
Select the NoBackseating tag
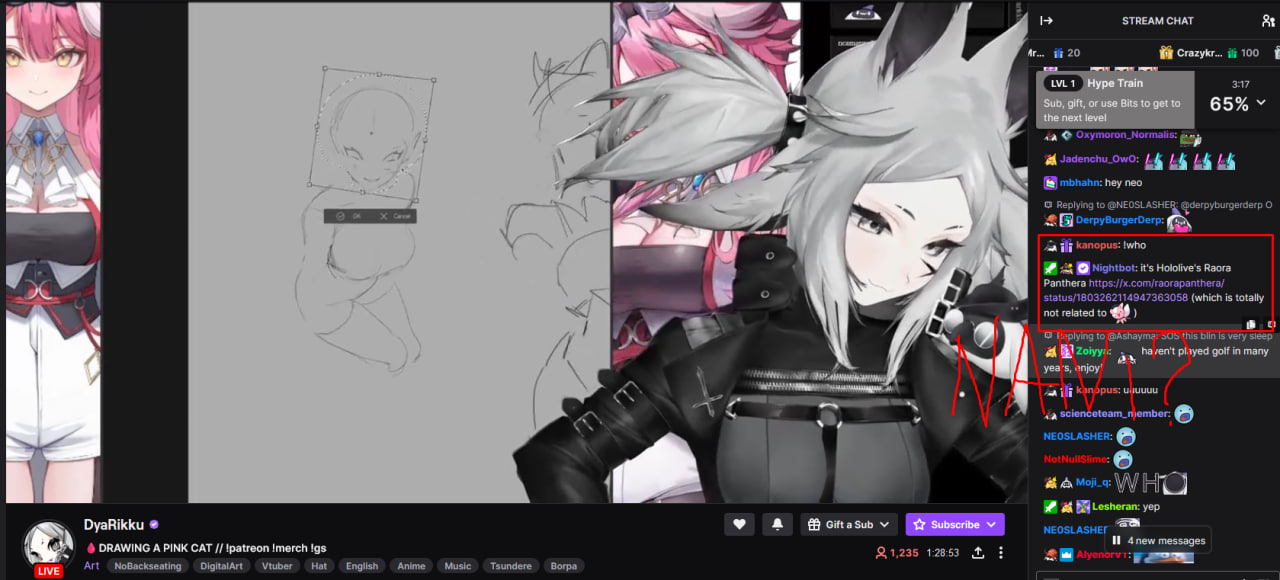click(x=148, y=566)
